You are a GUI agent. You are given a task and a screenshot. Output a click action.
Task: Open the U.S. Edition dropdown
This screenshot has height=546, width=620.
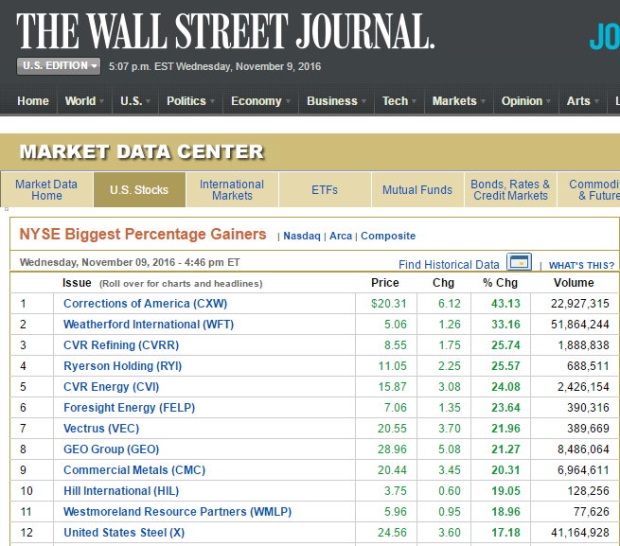pos(59,66)
